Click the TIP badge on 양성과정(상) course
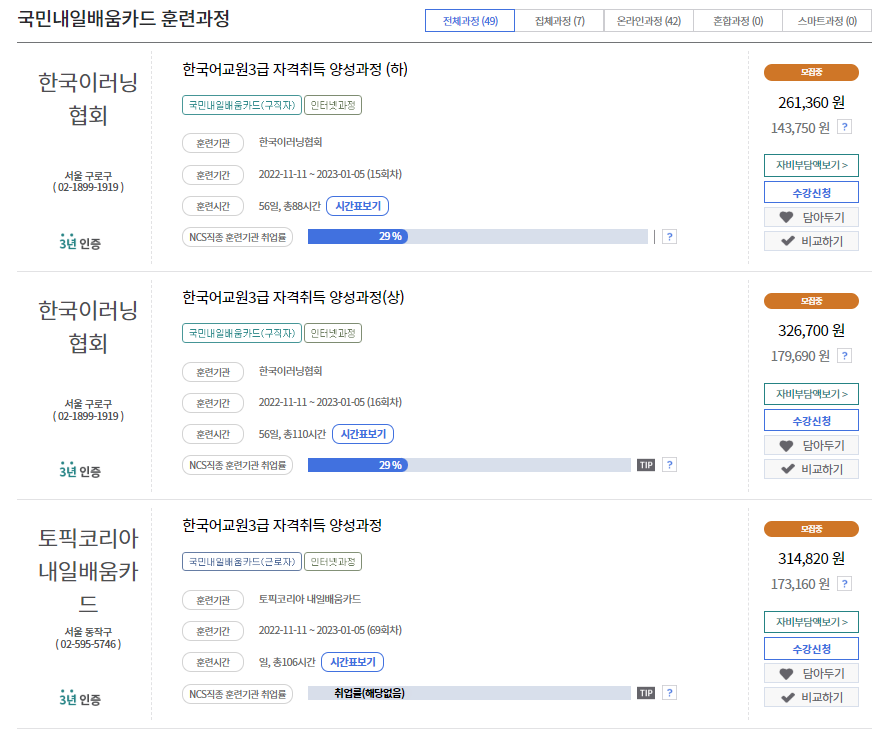This screenshot has width=875, height=730. coord(646,465)
